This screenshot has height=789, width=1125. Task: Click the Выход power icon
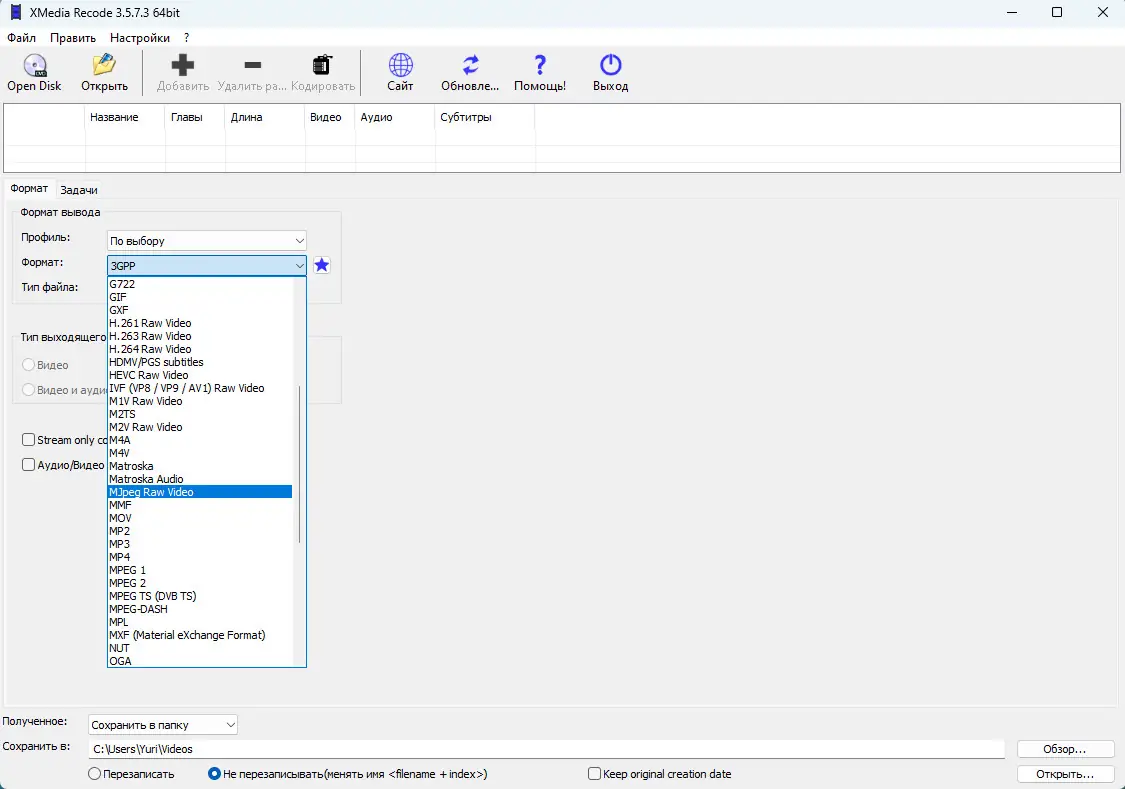(611, 65)
